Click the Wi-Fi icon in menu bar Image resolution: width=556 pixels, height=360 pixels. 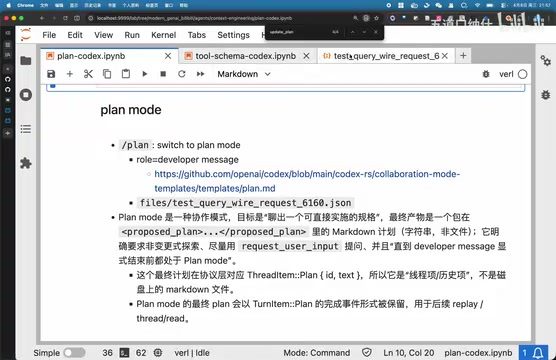tap(477, 5)
